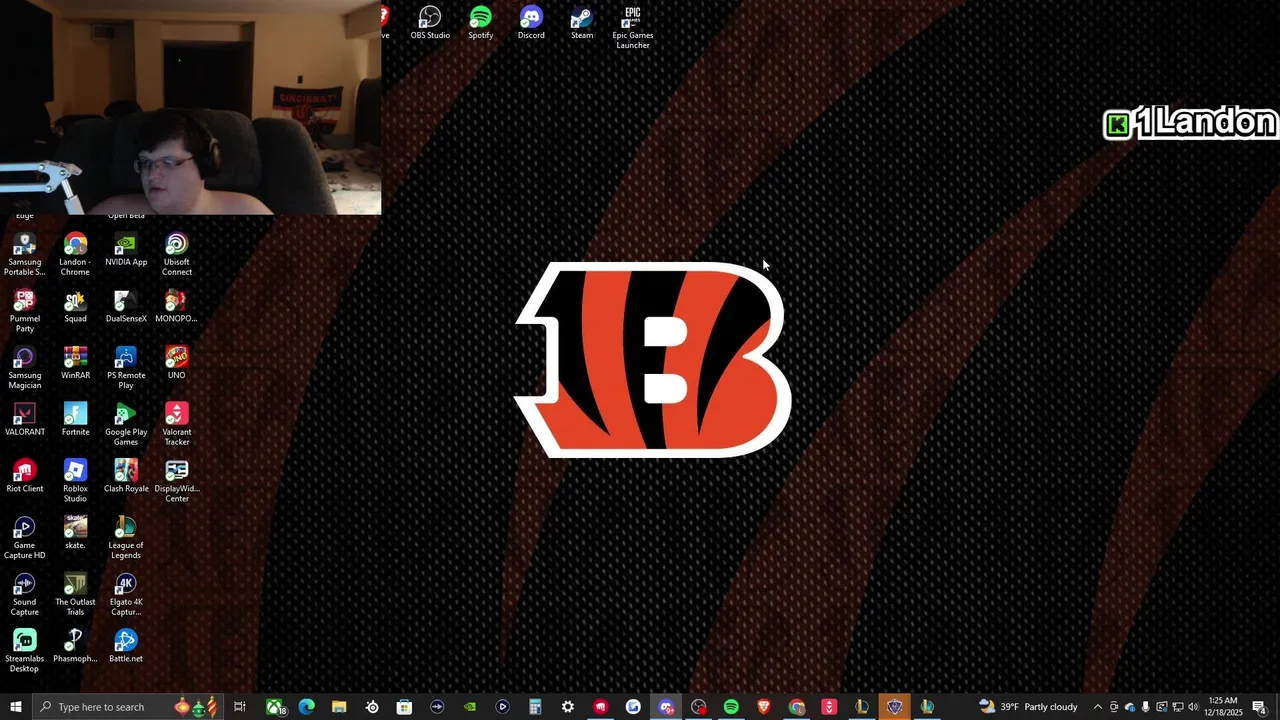Select Battle.net desktop icon
The image size is (1280, 720).
pos(126,647)
